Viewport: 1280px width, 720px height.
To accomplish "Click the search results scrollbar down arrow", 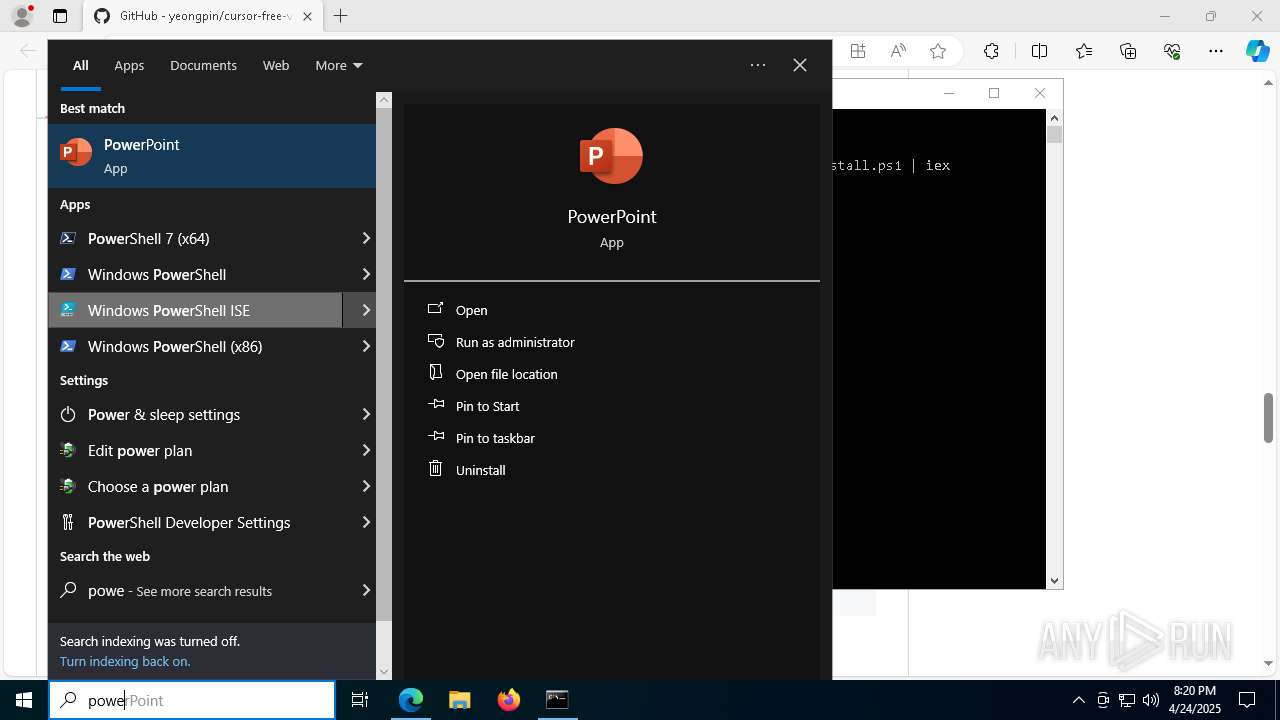I will [384, 671].
